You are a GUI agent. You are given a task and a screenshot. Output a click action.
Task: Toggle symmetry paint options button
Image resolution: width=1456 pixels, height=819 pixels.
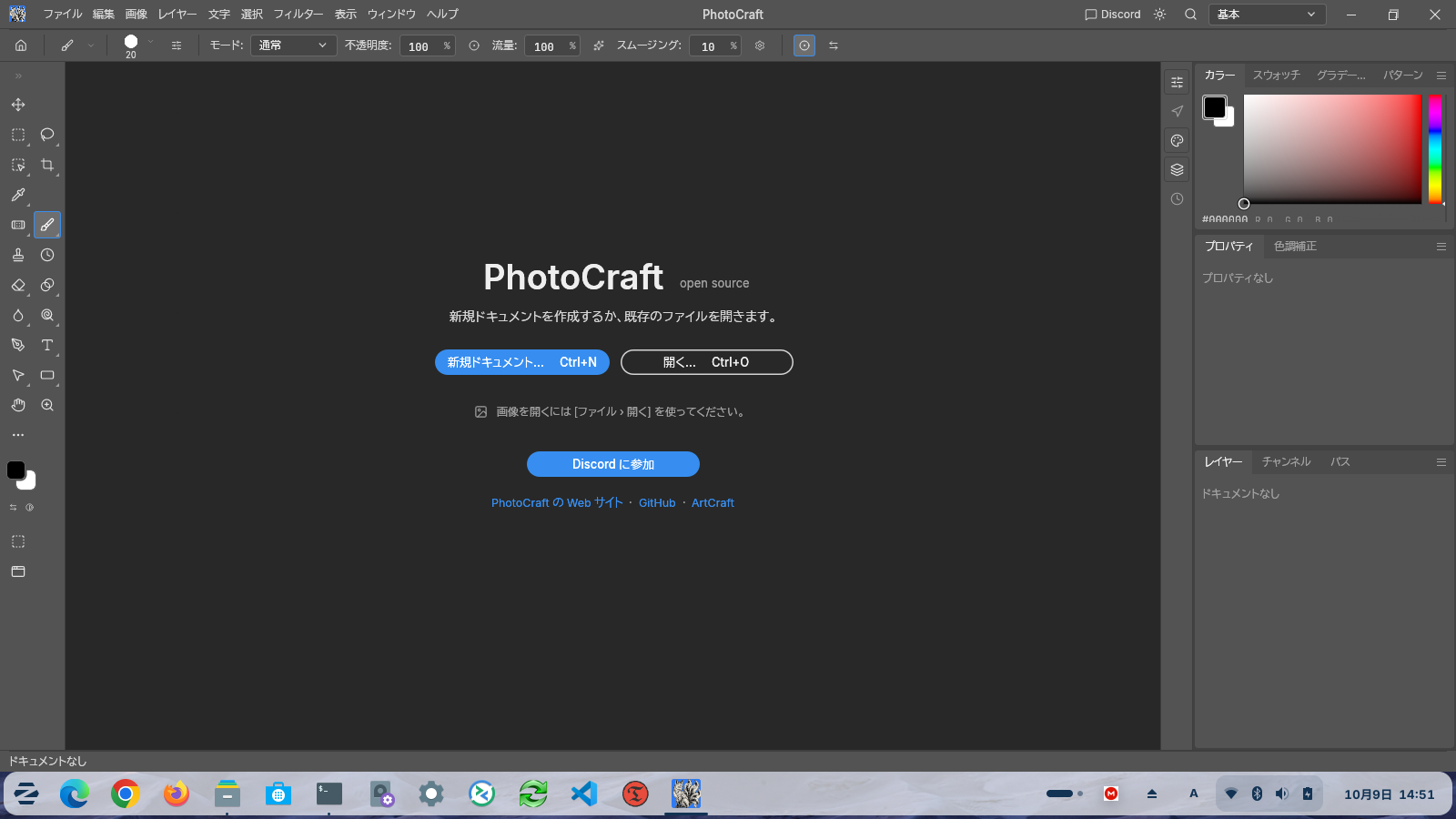click(x=834, y=45)
